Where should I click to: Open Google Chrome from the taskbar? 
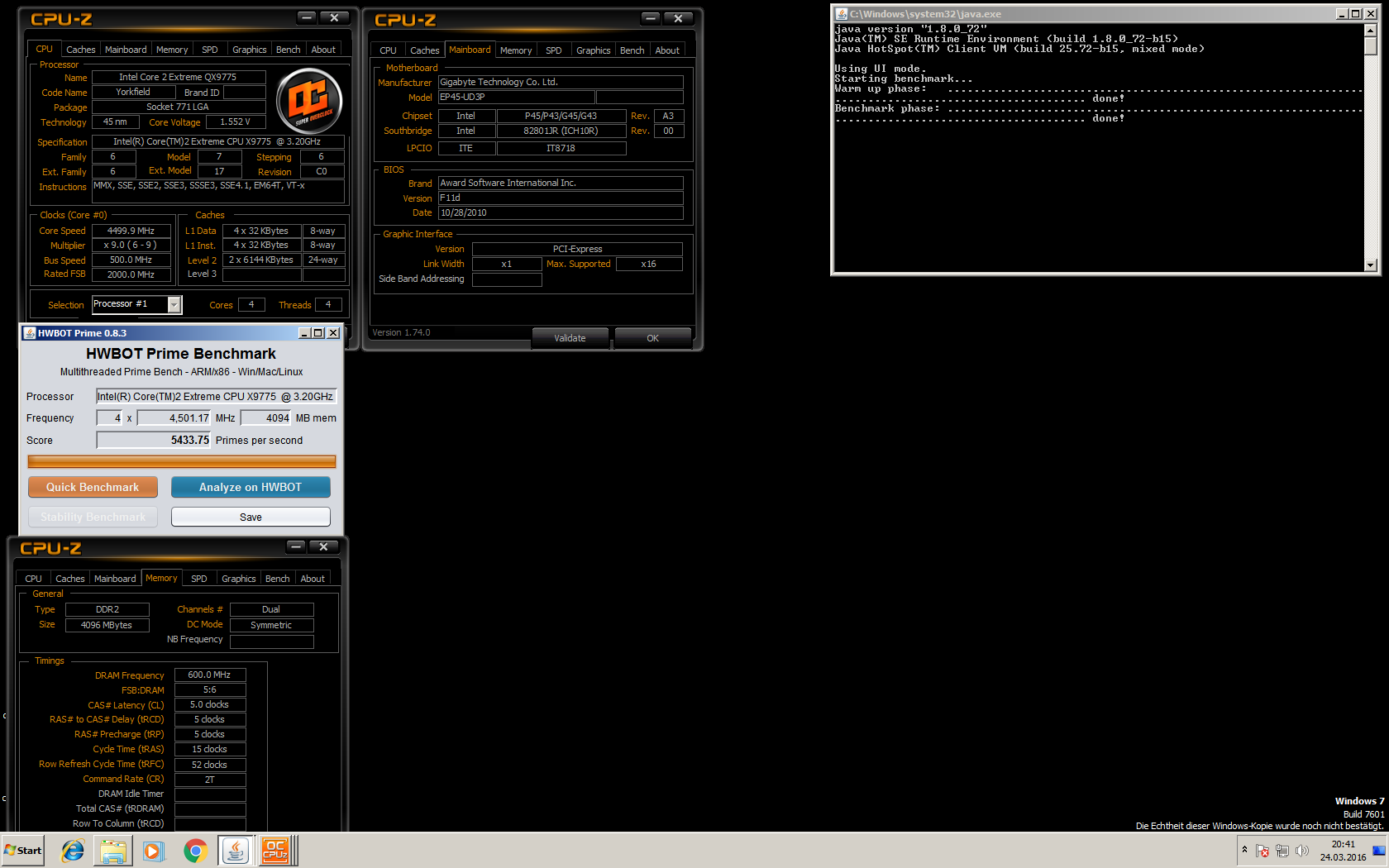pos(195,851)
